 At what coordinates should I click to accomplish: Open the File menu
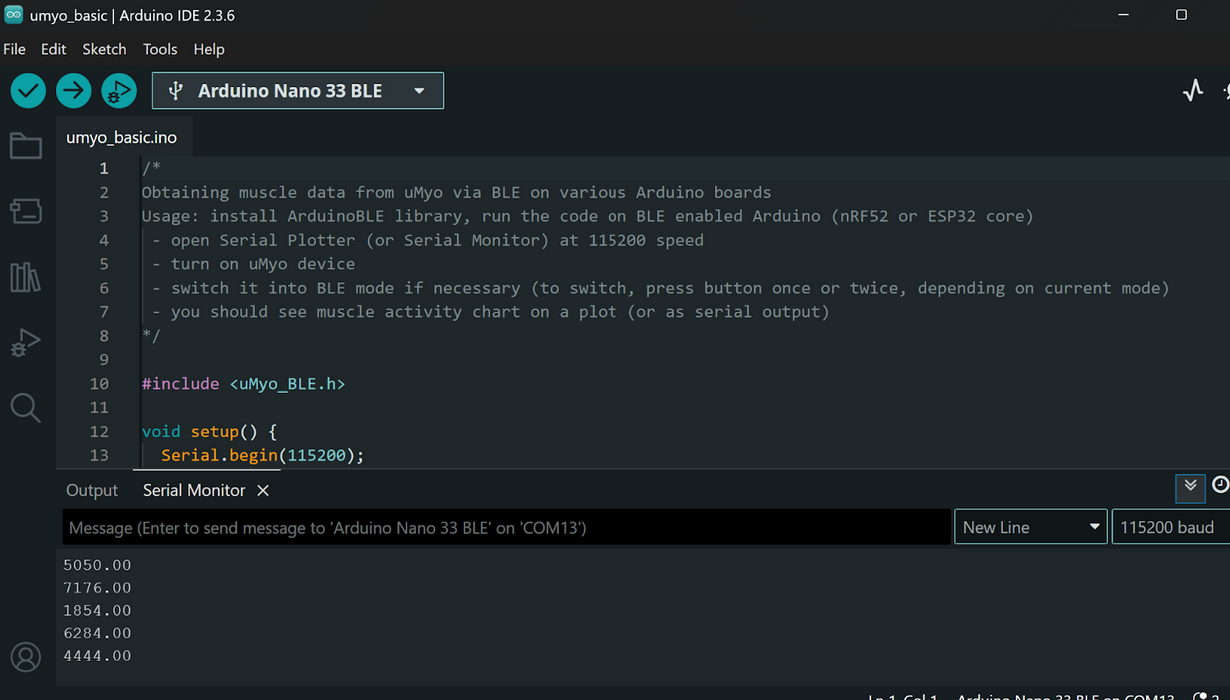tap(15, 49)
